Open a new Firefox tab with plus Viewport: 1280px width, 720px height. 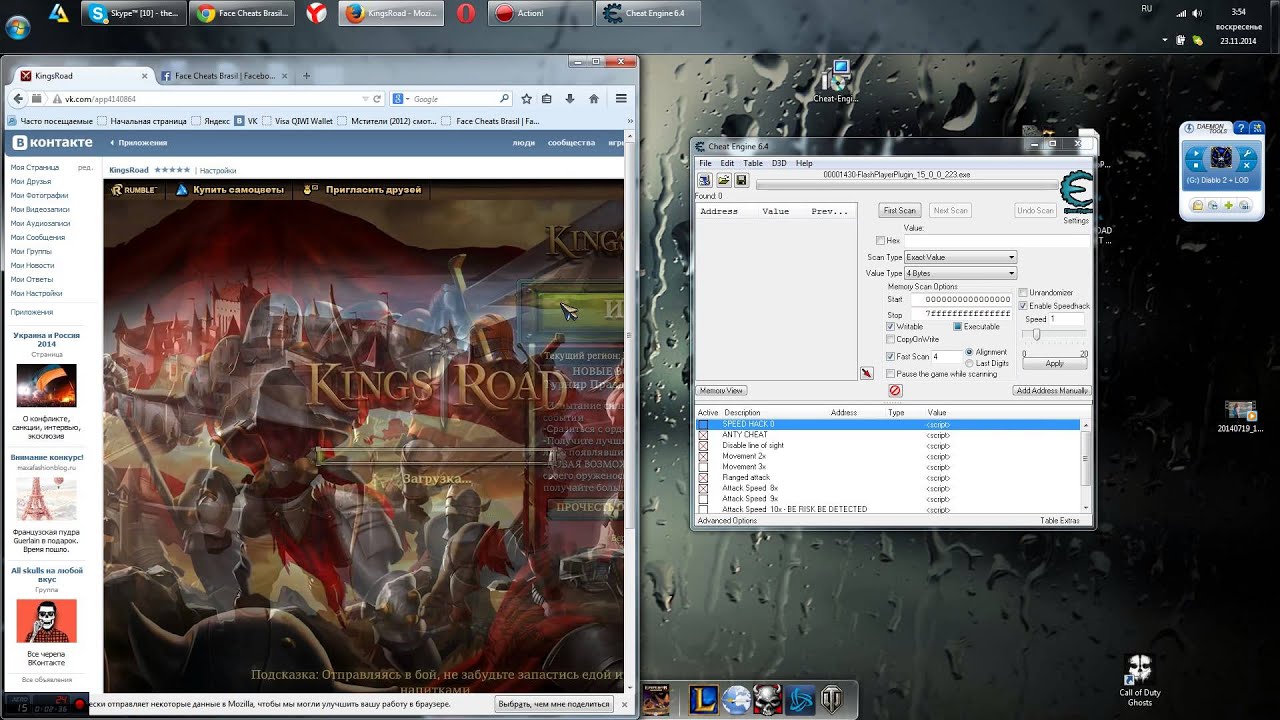tap(306, 76)
